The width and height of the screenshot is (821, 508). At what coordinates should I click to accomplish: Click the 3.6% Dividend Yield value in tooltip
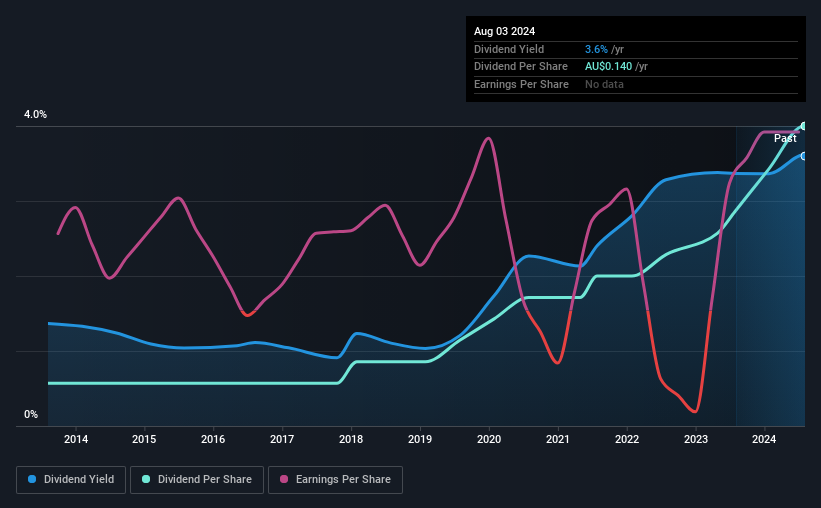click(x=596, y=49)
